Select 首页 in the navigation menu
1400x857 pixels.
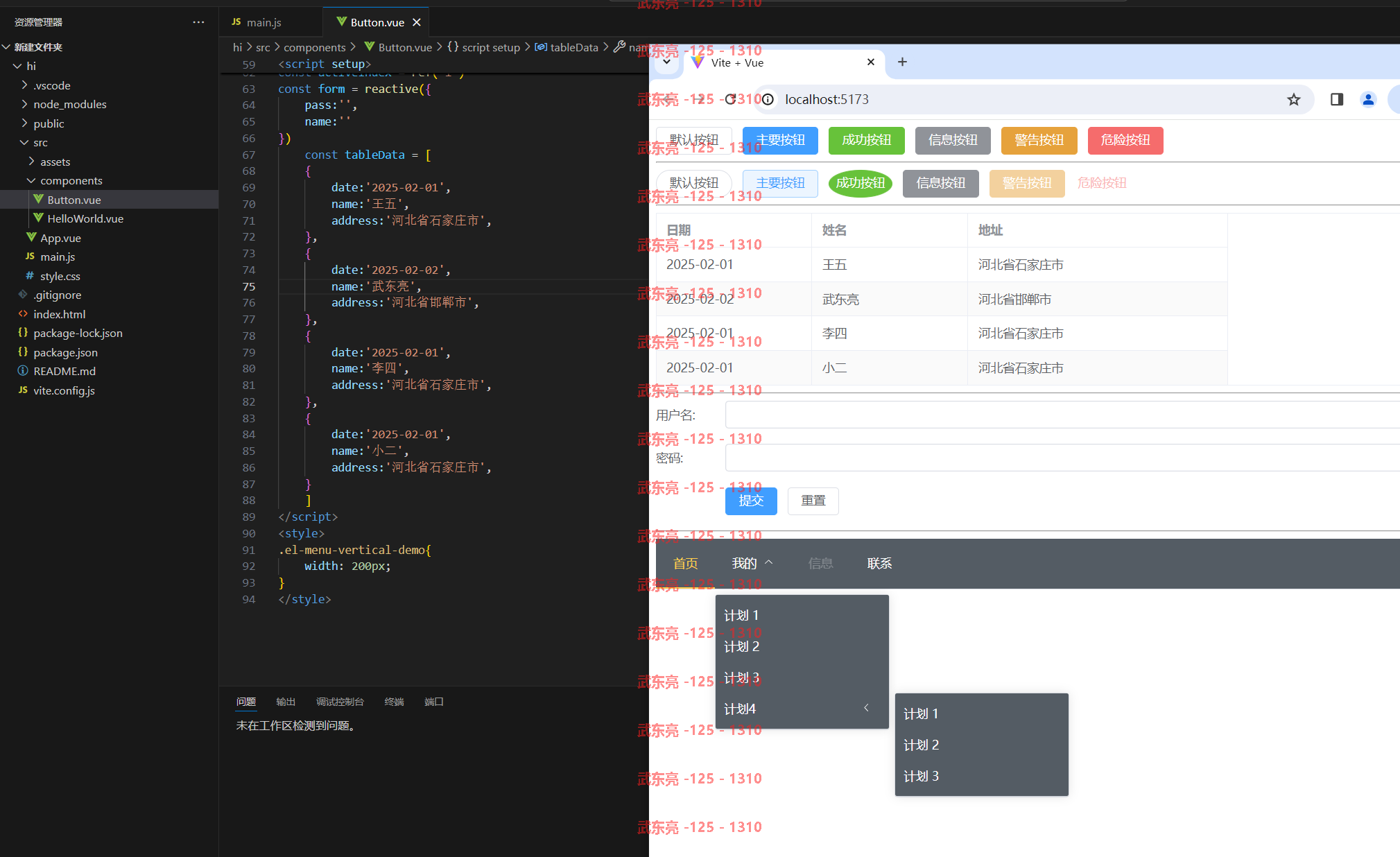[686, 564]
